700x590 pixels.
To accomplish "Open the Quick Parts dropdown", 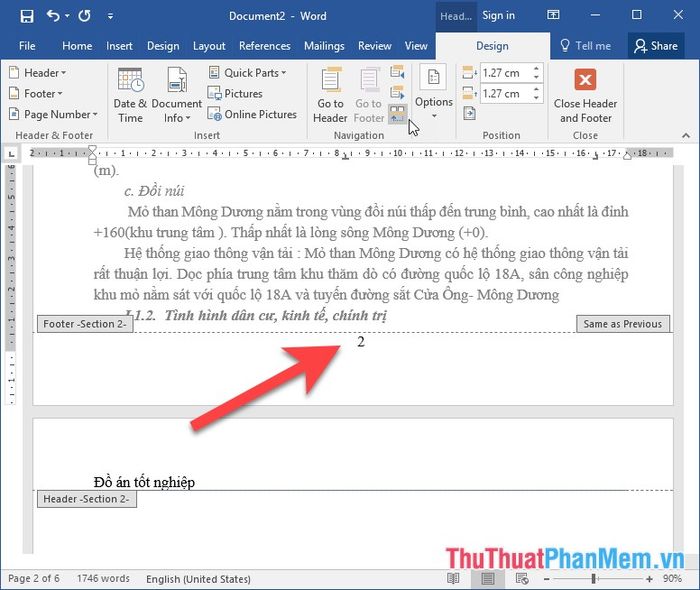I will click(247, 73).
